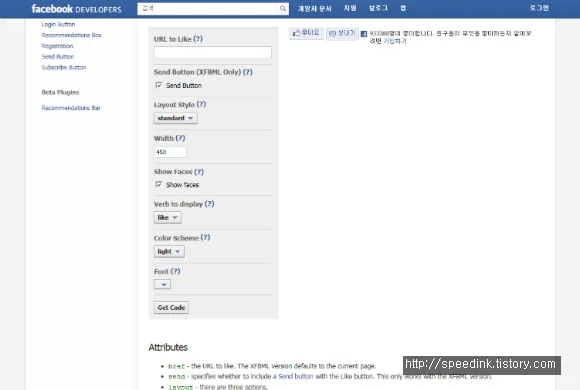Click the sign-up link in like text
Screen dimensions: 580x390
point(395,41)
